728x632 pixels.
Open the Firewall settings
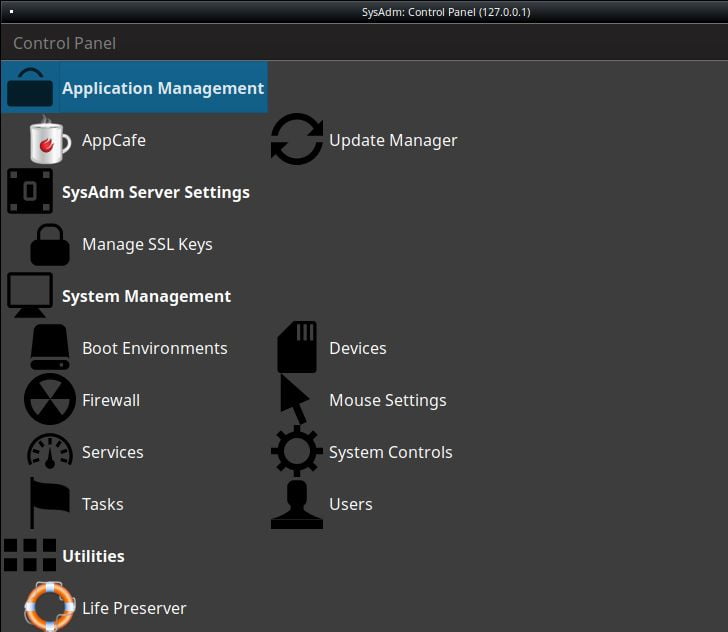pos(110,400)
